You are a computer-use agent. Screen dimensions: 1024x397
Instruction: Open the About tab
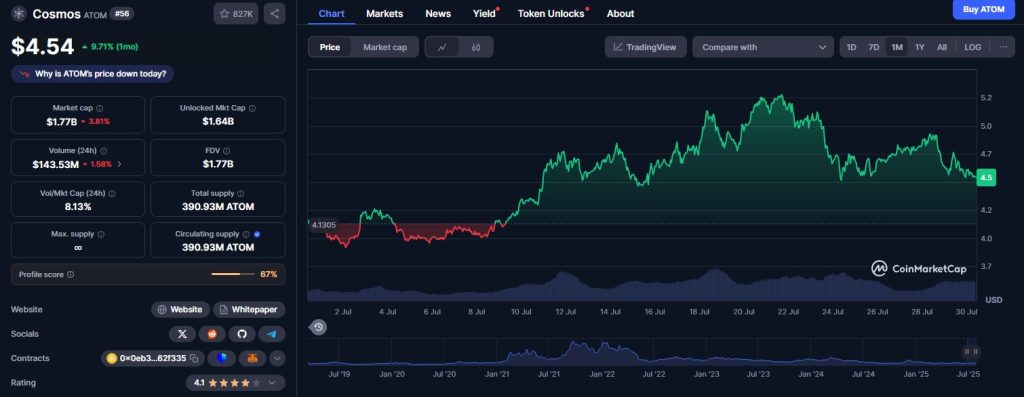[620, 13]
